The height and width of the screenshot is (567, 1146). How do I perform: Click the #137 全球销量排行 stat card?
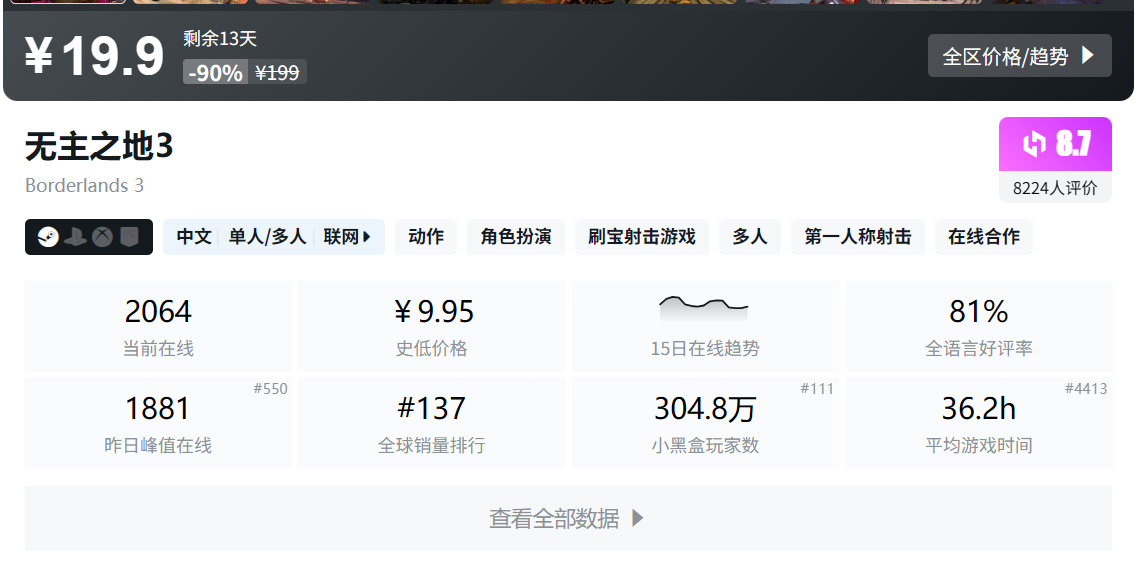point(431,422)
